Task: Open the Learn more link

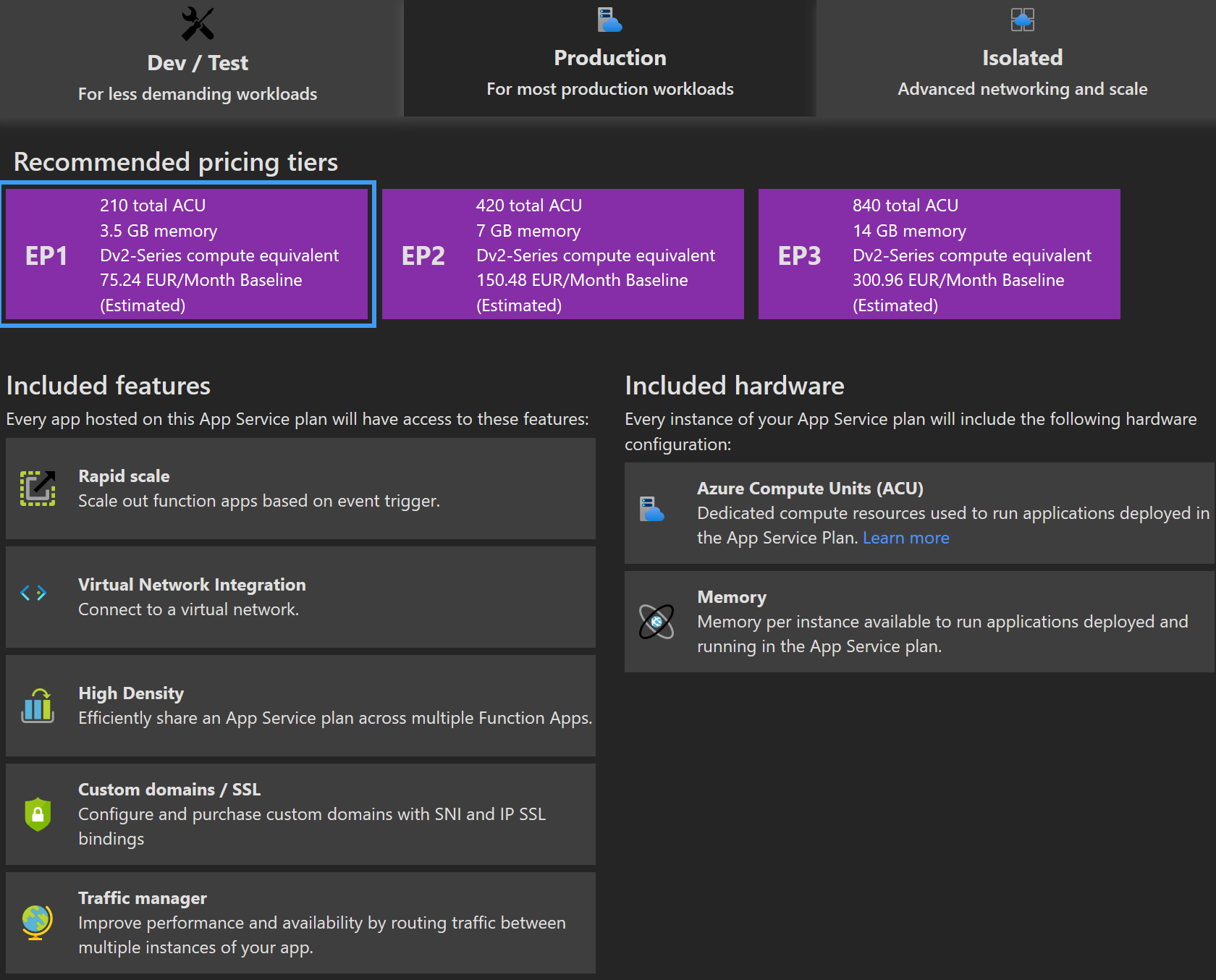Action: (906, 538)
